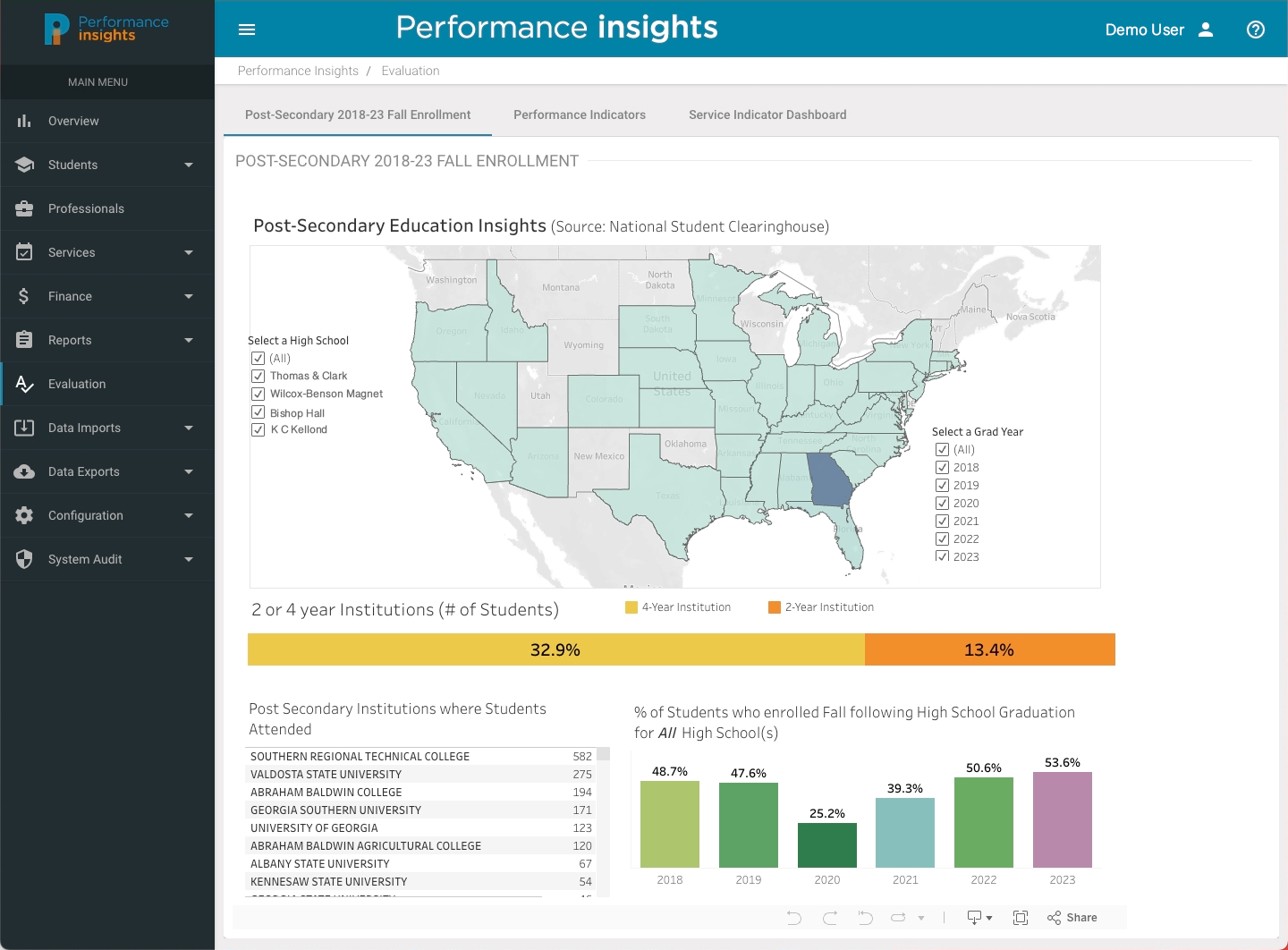Viewport: 1288px width, 950px height.
Task: Toggle the K C Kellond checkbox
Action: tap(258, 429)
